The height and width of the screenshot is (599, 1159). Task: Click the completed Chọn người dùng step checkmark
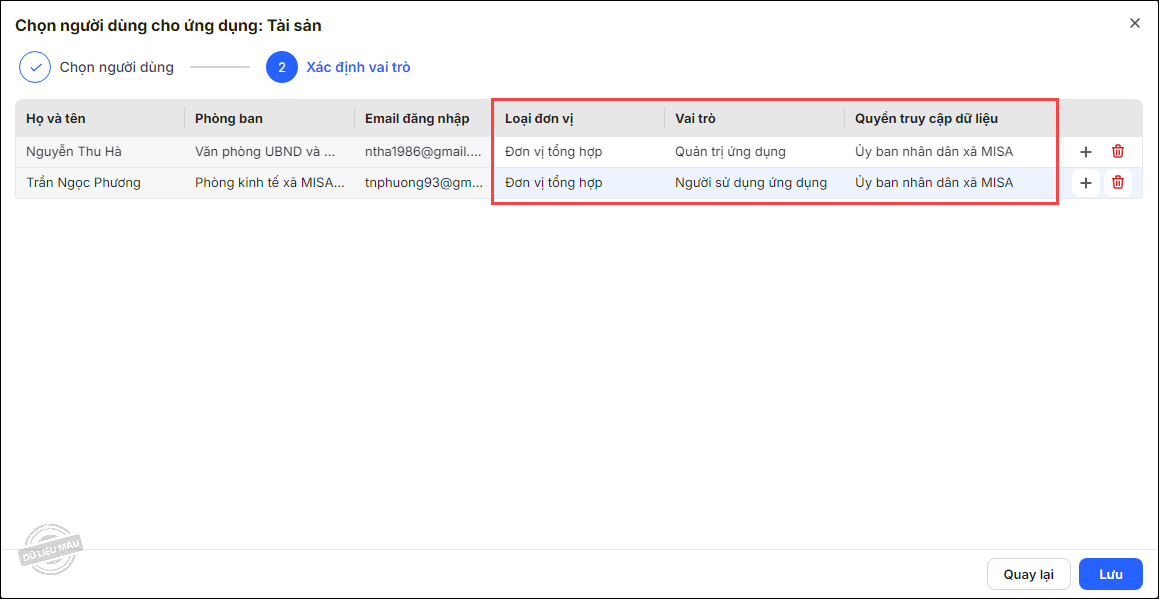[34, 67]
